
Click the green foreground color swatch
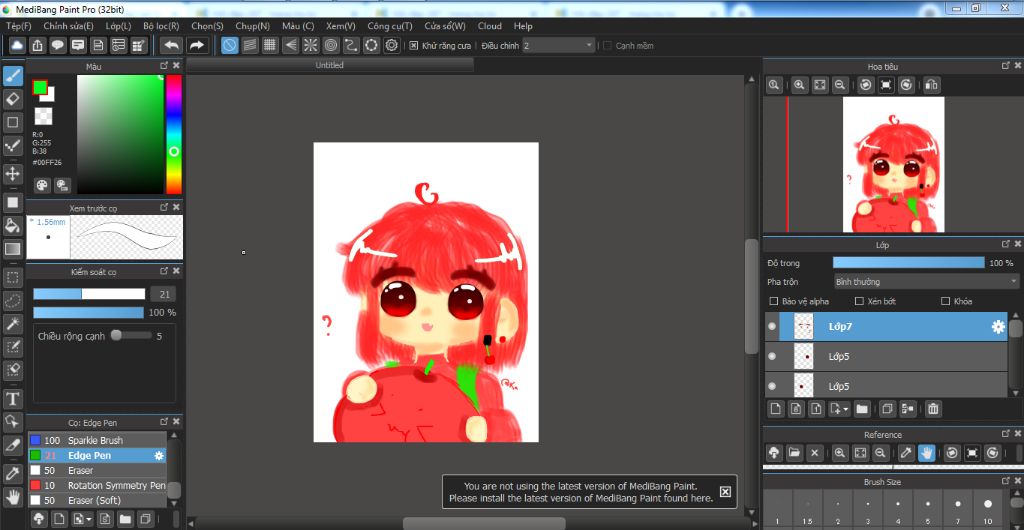click(40, 87)
